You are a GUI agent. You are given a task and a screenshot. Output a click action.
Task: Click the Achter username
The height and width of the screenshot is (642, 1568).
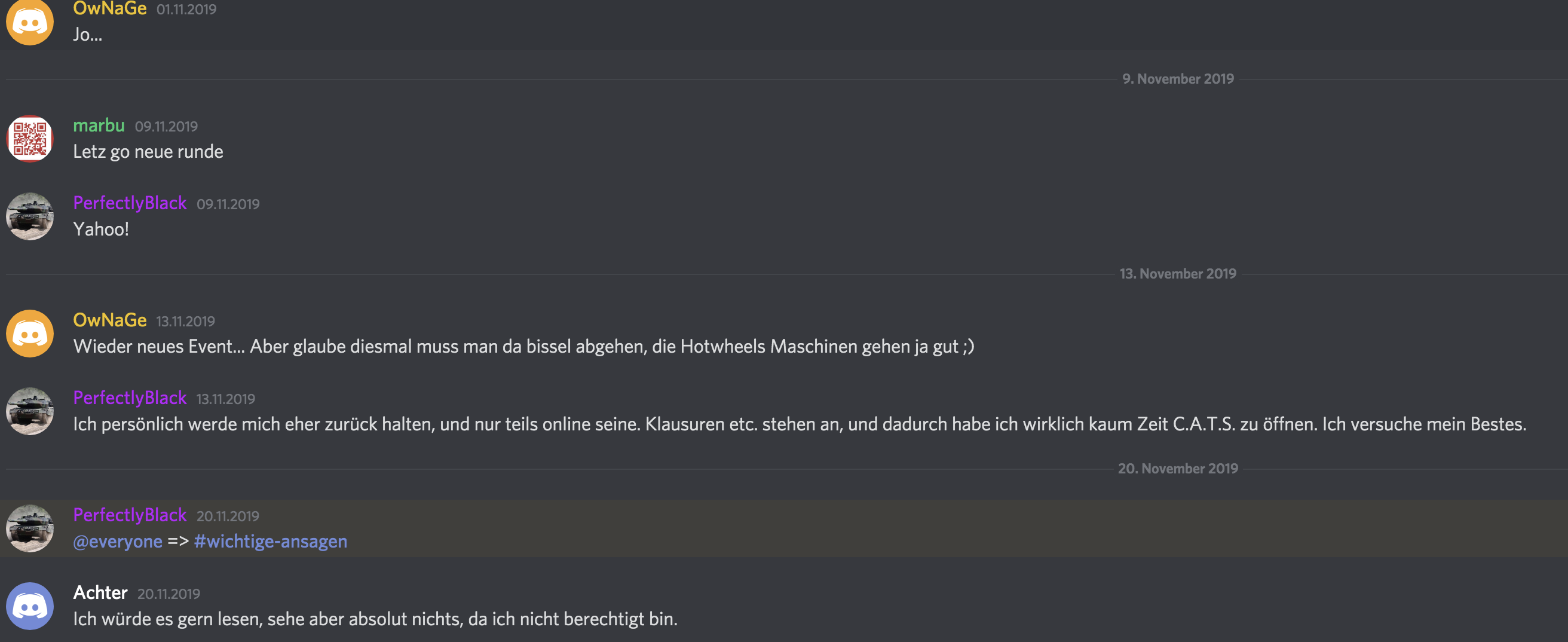(100, 592)
